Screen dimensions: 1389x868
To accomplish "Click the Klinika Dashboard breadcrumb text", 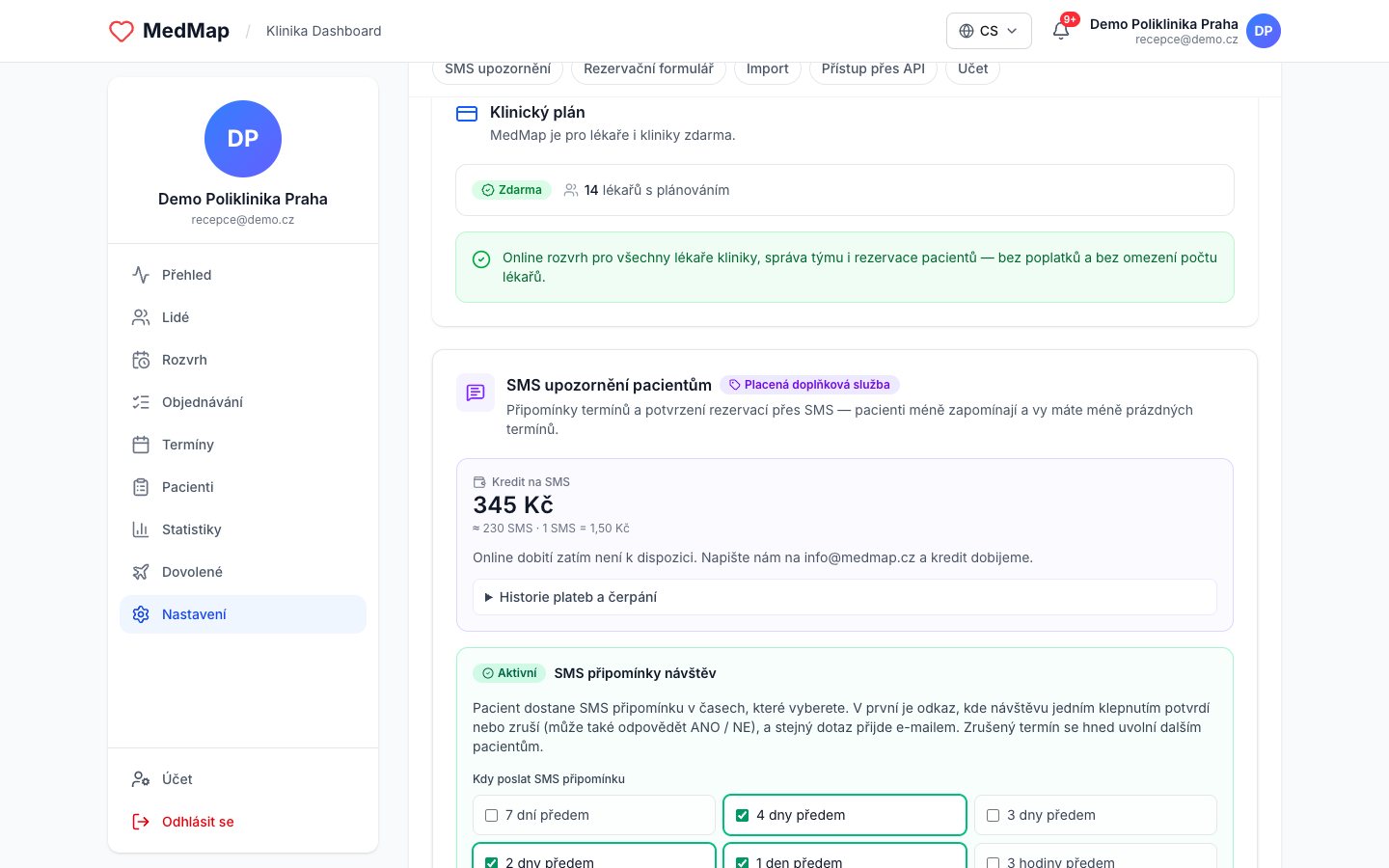I will point(324,31).
